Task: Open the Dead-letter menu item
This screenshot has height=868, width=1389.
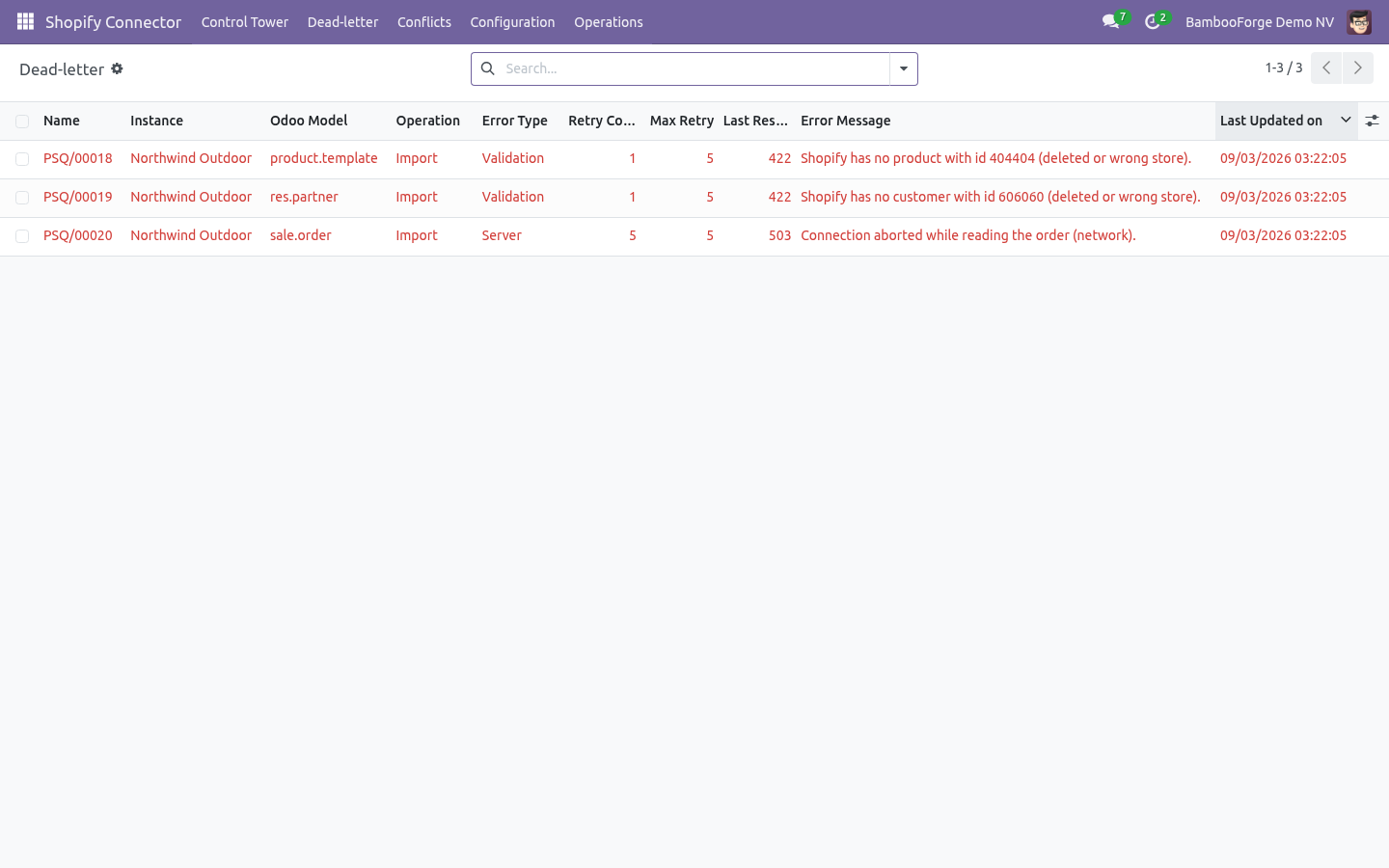Action: [342, 21]
